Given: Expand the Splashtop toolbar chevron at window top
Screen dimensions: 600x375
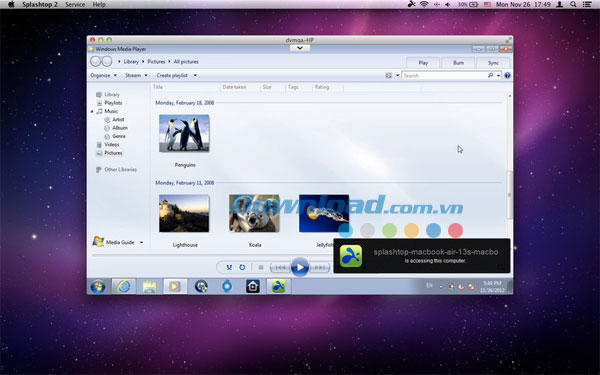Looking at the screenshot, I should click(300, 48).
